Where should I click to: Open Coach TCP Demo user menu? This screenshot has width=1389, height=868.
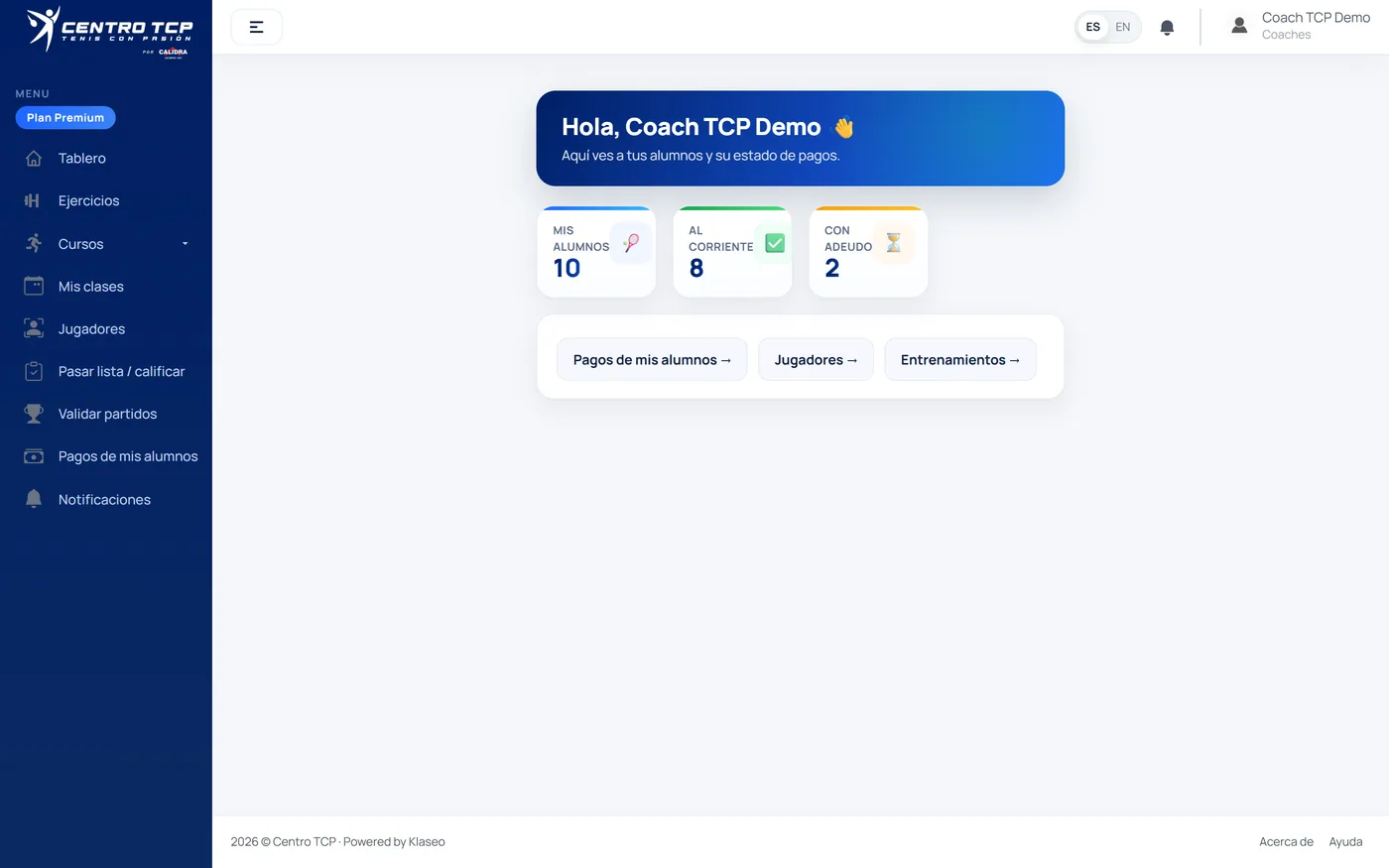coord(1300,26)
